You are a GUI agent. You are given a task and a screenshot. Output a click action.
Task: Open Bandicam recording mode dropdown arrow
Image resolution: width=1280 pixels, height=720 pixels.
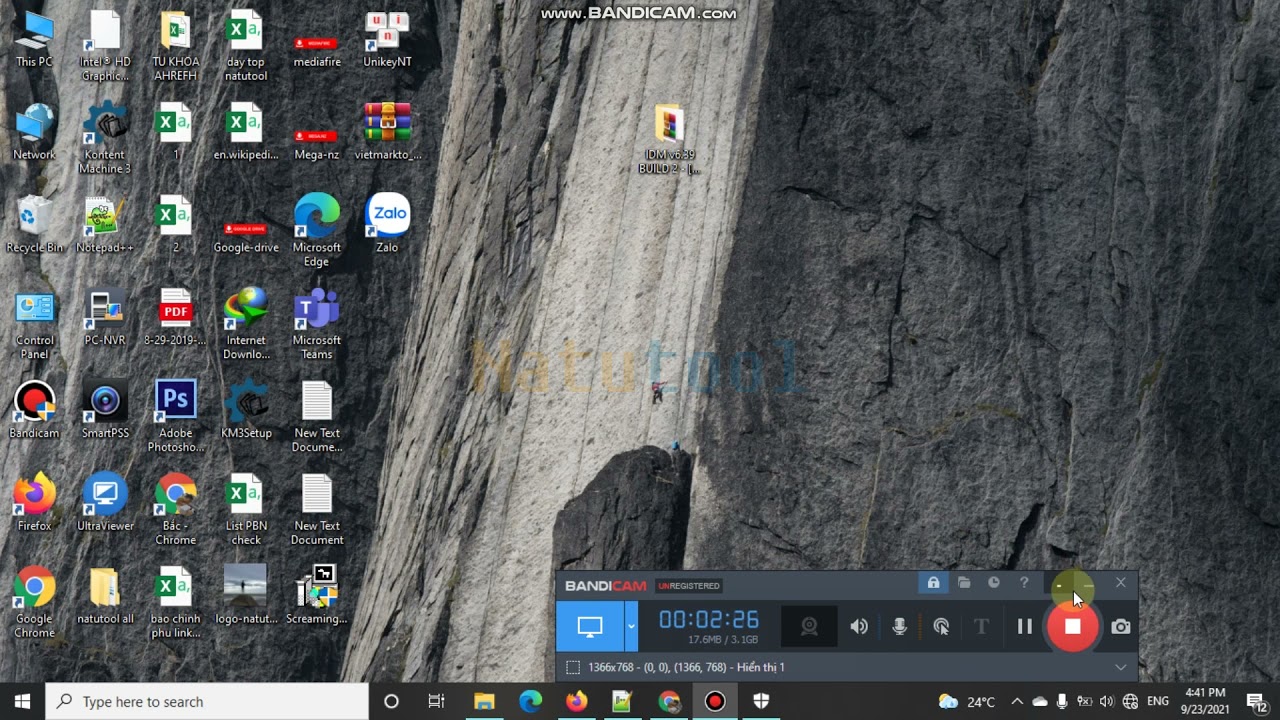tap(631, 627)
